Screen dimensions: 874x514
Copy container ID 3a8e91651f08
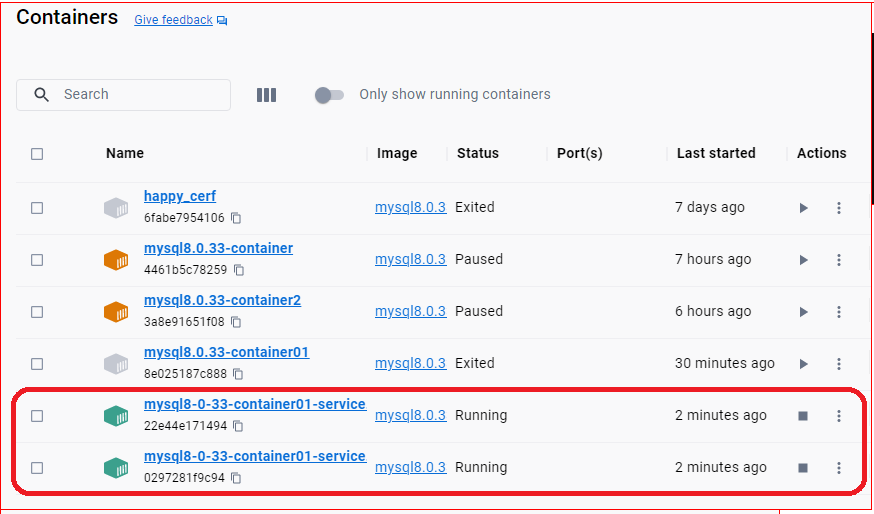tap(236, 322)
